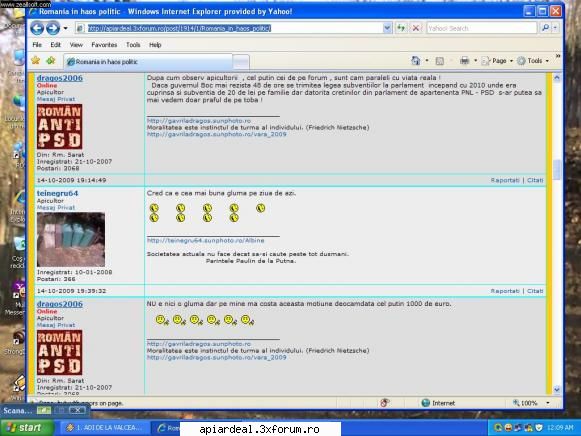Click the Yahoo search magnifier icon

(x=545, y=28)
